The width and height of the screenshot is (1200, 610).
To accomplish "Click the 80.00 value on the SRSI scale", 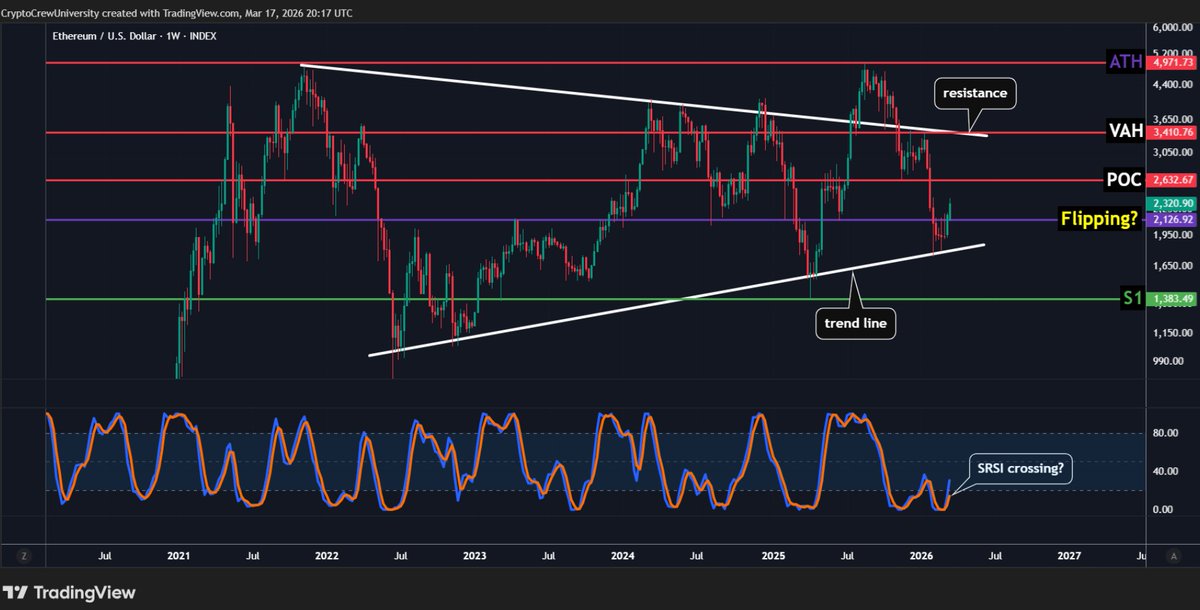I will pos(1164,434).
